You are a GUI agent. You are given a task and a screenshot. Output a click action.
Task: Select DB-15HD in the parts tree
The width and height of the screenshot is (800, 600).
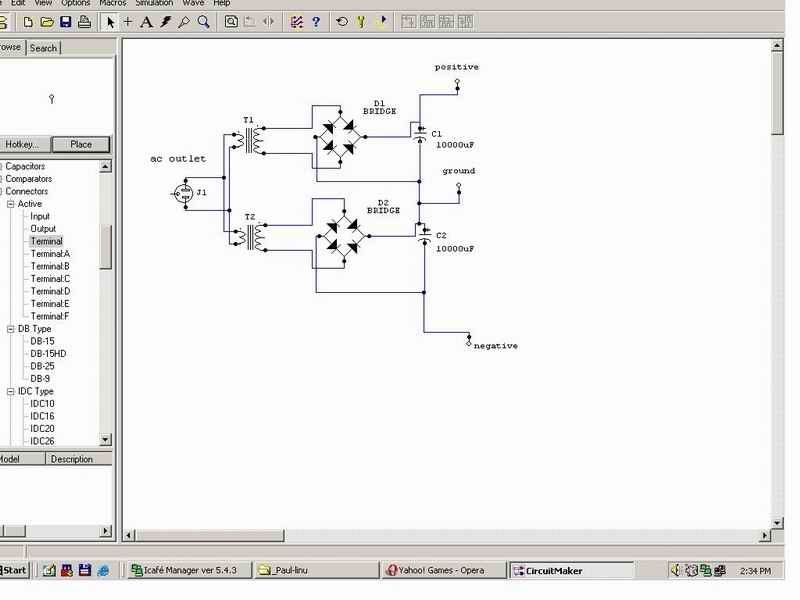(48, 354)
